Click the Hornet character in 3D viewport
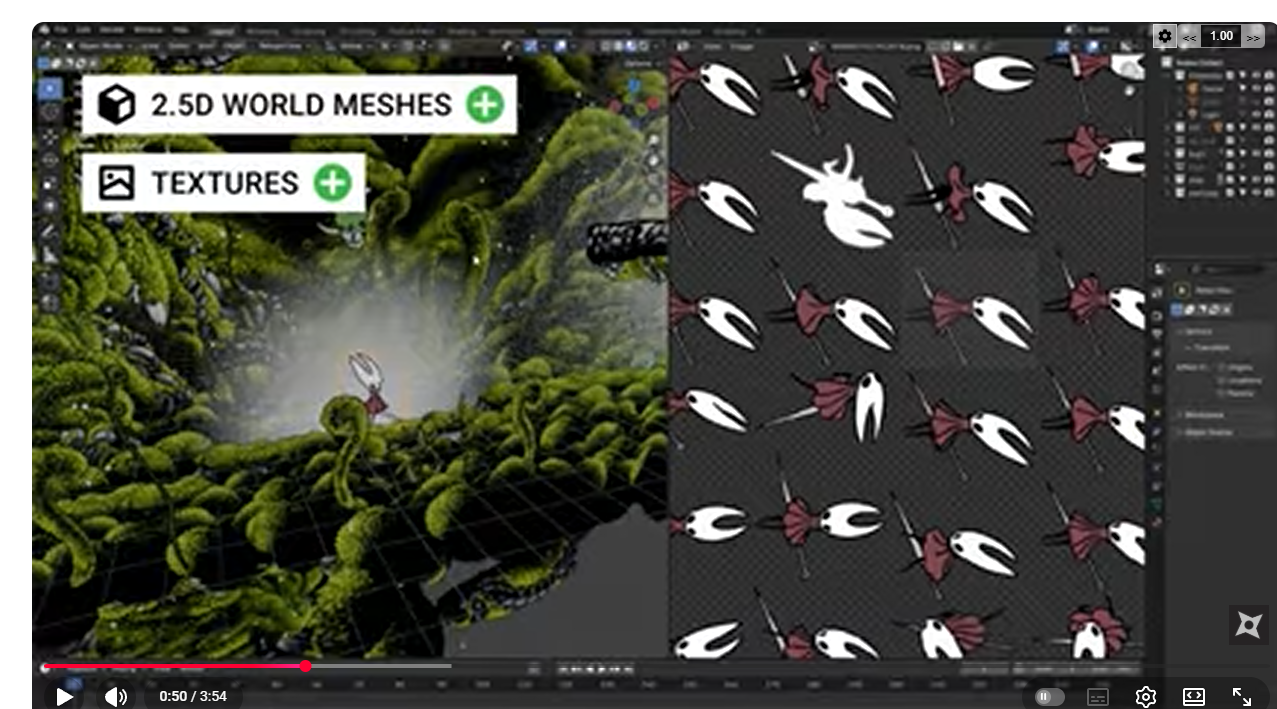 click(x=367, y=385)
